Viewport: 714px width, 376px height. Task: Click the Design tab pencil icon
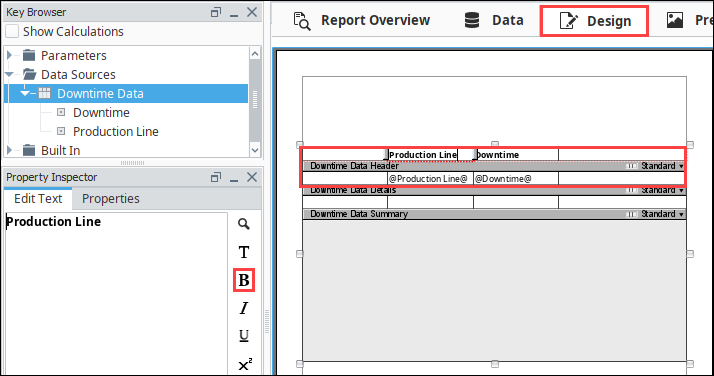pyautogui.click(x=568, y=21)
